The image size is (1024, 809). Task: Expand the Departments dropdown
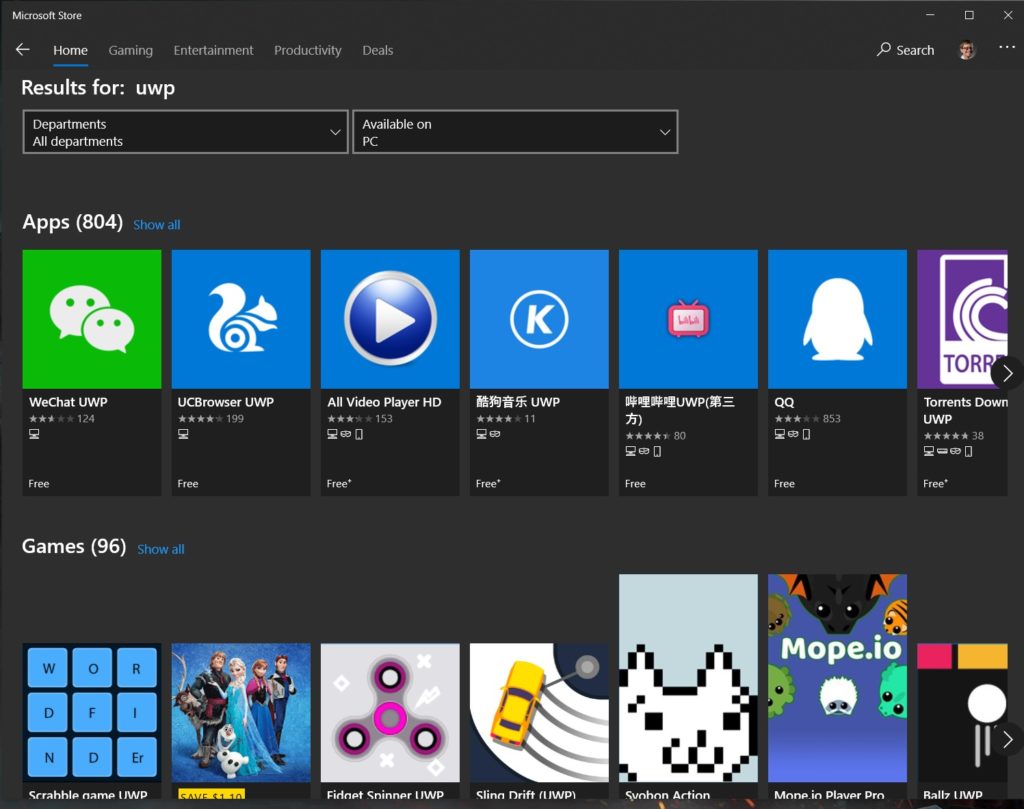(x=185, y=132)
